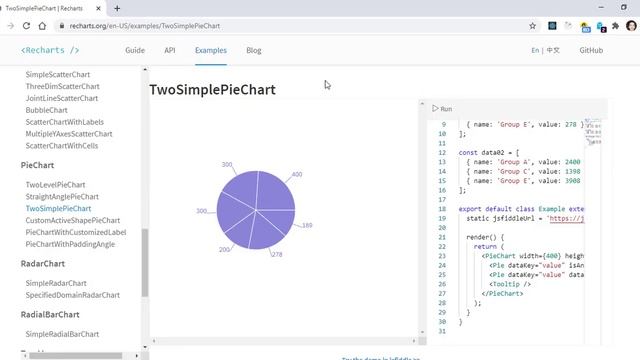
Task: Open the API menu item
Action: (x=170, y=50)
